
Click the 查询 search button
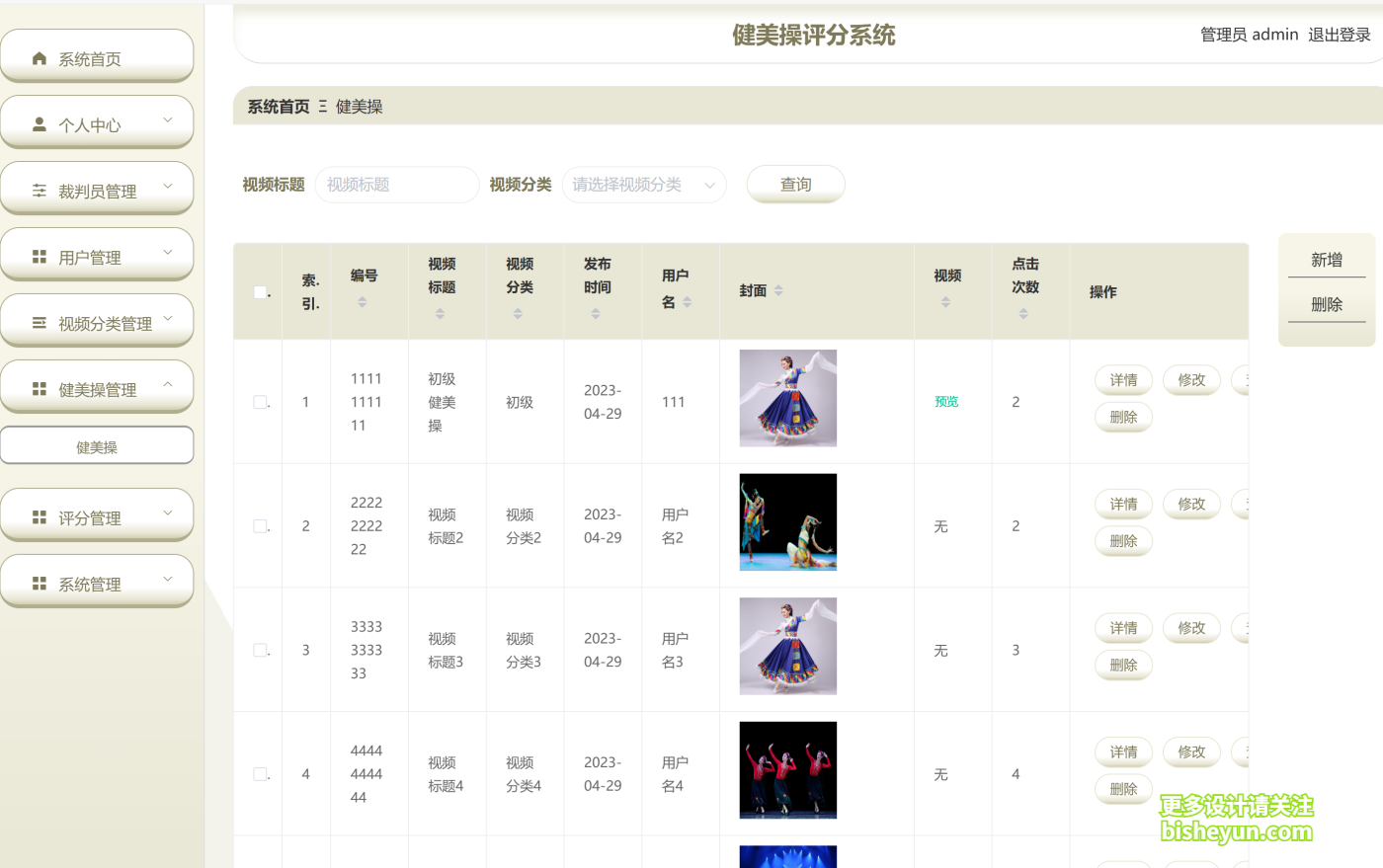(795, 184)
